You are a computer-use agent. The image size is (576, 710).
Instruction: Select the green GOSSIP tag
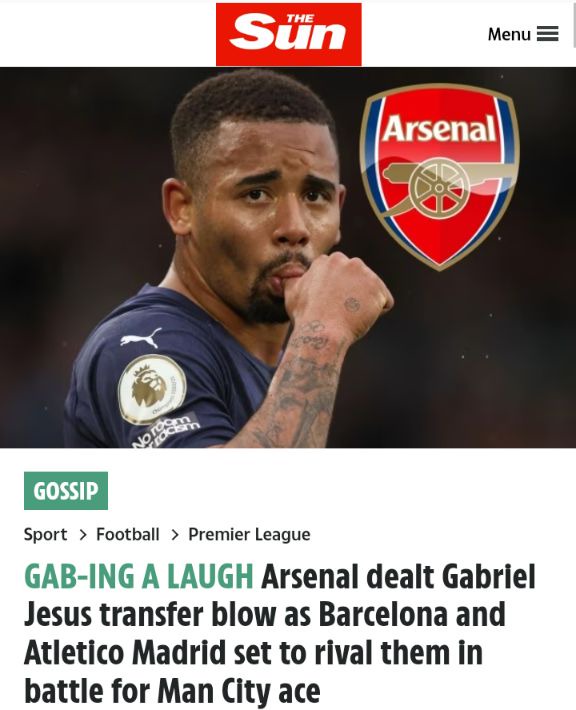66,491
